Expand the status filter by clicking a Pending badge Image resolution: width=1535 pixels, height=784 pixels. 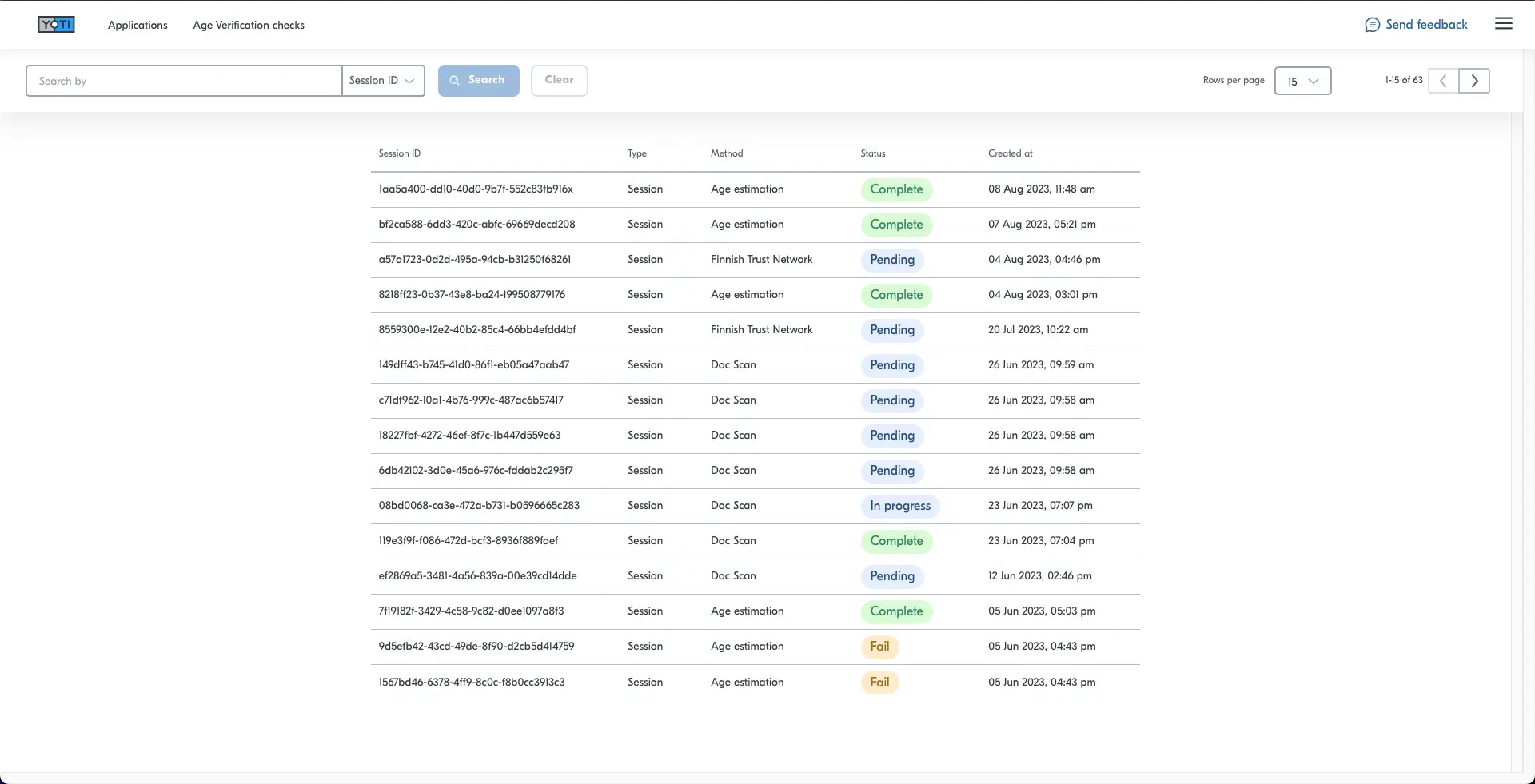click(892, 260)
